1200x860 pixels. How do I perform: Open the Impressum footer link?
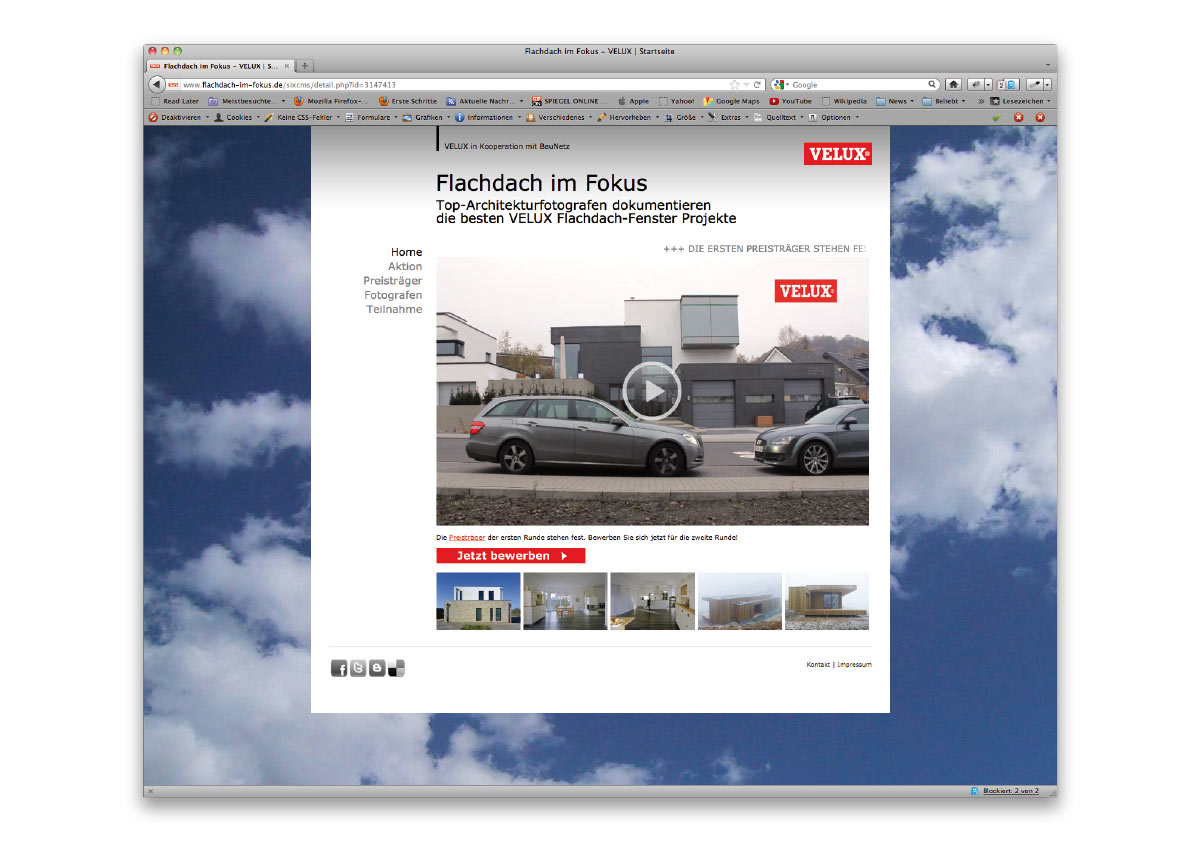click(854, 665)
